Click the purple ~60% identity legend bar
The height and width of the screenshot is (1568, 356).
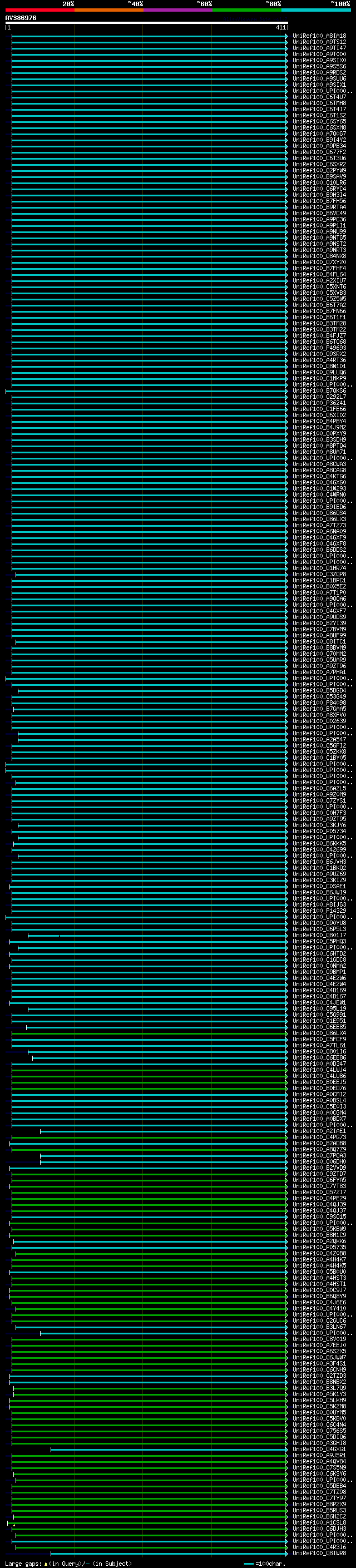[177, 10]
